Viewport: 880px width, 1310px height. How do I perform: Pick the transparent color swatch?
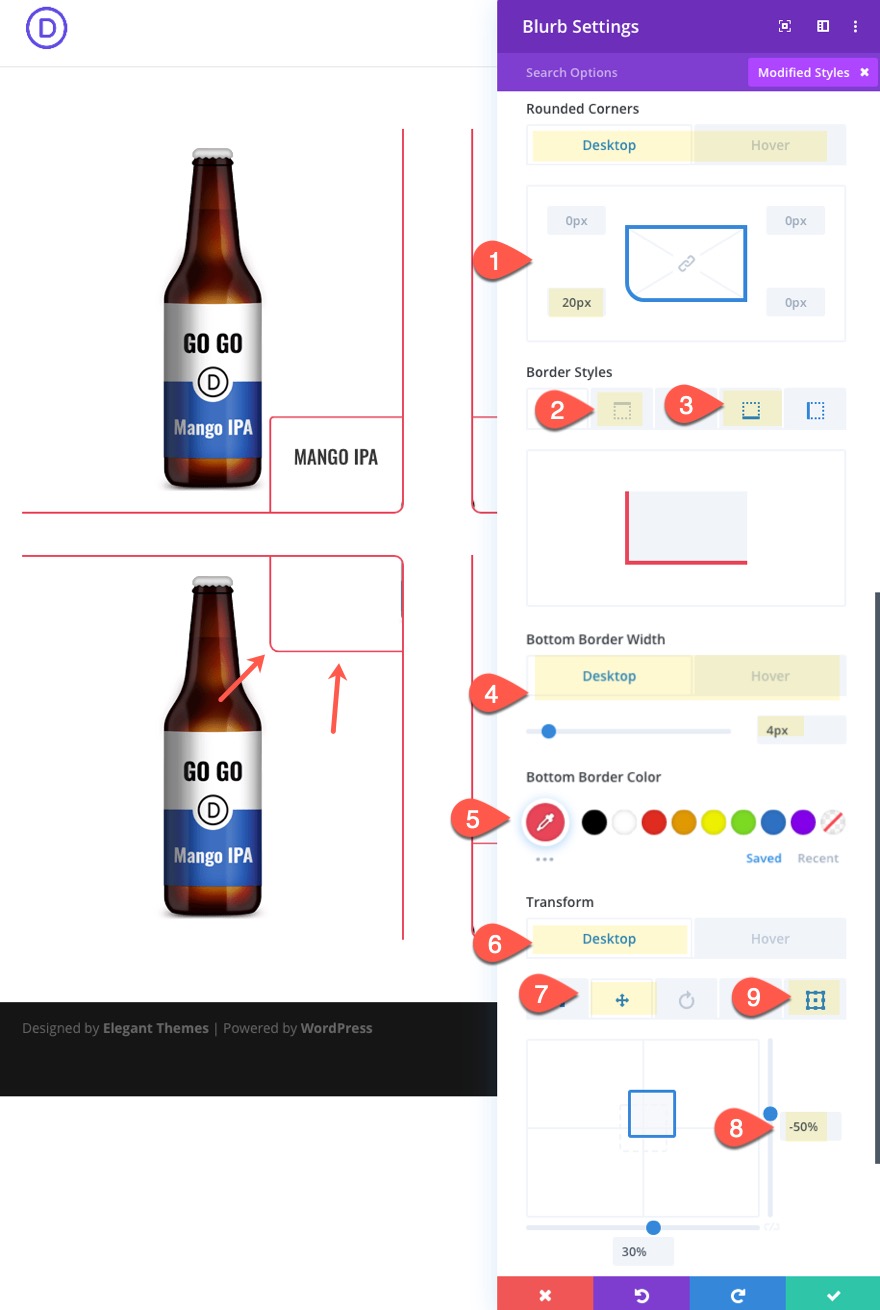coord(833,823)
